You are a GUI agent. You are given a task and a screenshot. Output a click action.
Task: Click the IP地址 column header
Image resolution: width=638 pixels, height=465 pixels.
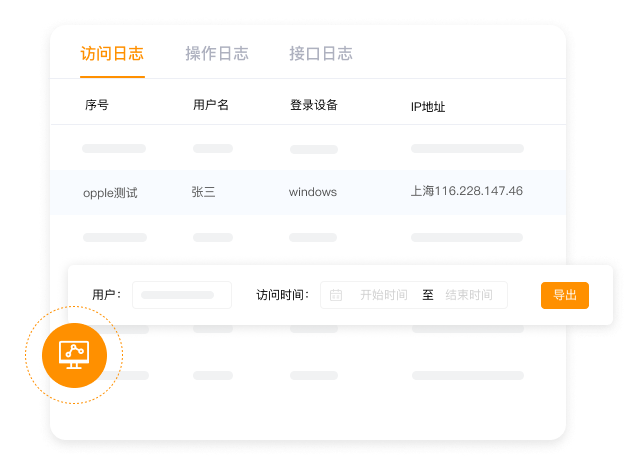coord(428,106)
